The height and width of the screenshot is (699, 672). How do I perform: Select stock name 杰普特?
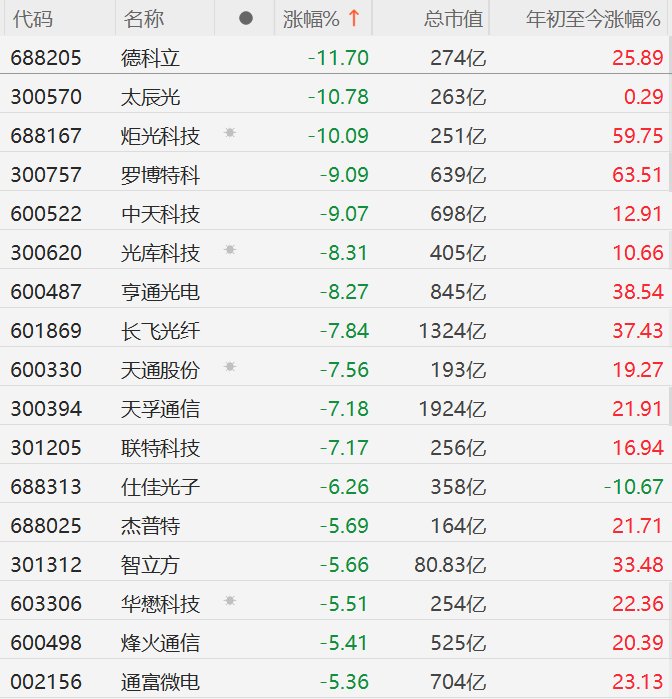150,526
